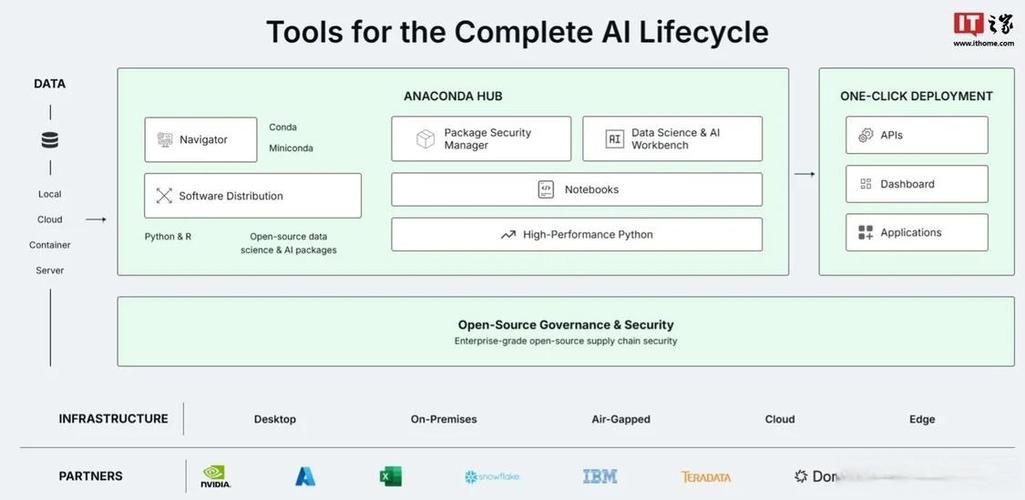The image size is (1025, 500).
Task: Open the Software Distribution box
Action: pos(252,195)
